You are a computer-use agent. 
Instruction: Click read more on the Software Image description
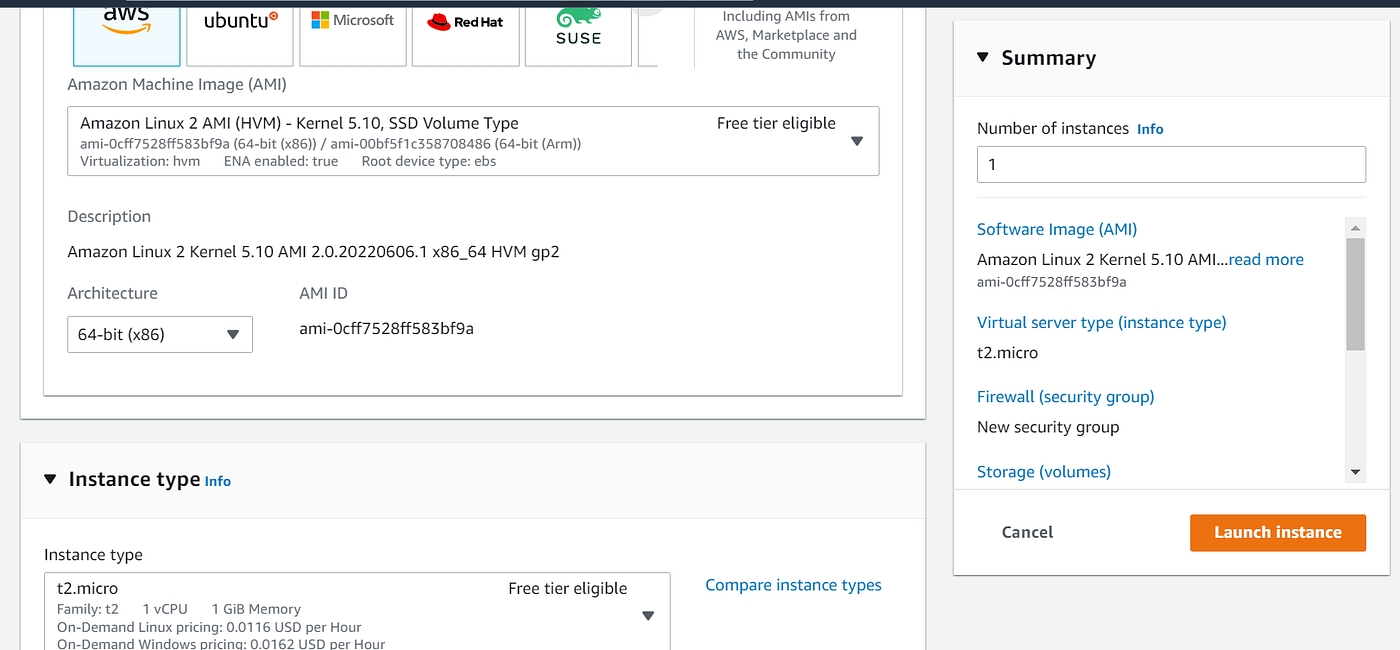point(1265,259)
